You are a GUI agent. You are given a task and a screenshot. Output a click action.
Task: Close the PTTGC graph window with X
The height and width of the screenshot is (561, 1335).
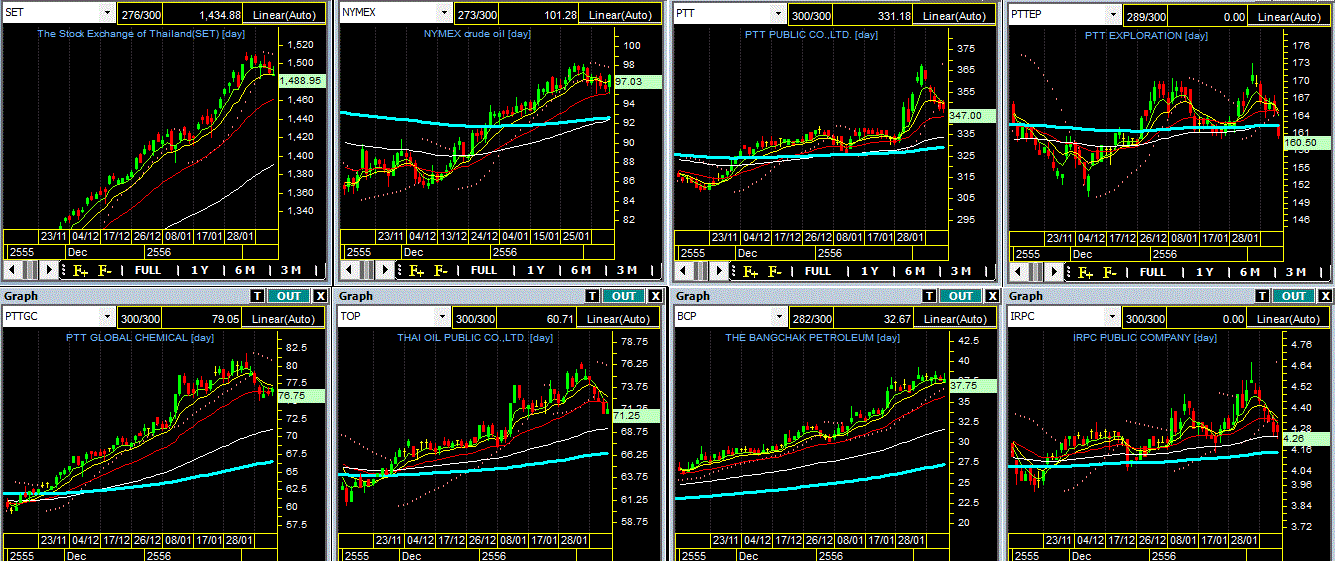pos(320,295)
